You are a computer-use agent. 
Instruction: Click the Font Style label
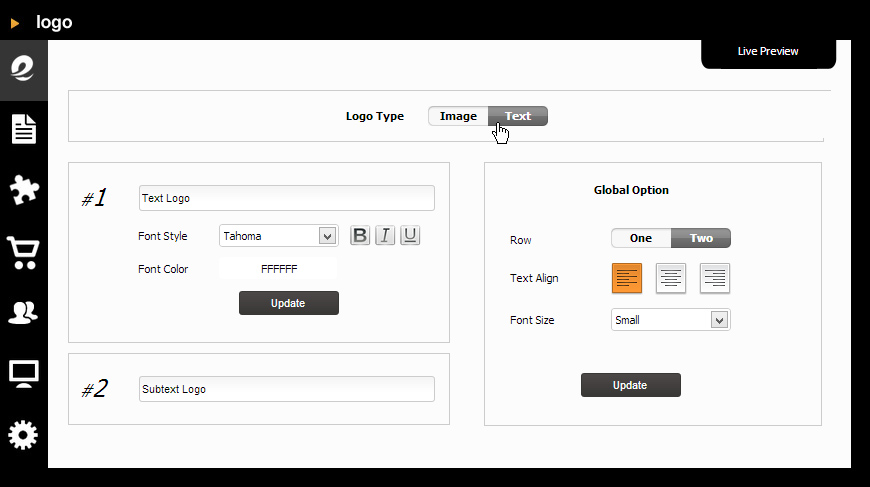pos(163,236)
